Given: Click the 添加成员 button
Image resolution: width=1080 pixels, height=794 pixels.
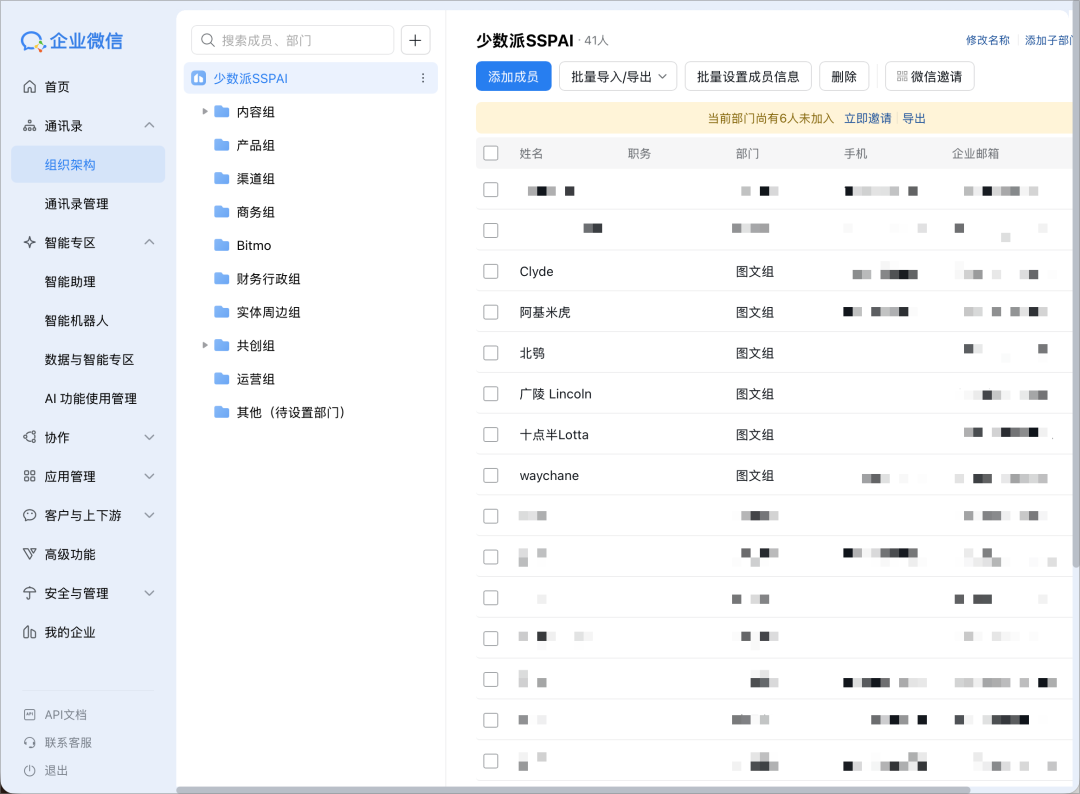Looking at the screenshot, I should (x=514, y=76).
